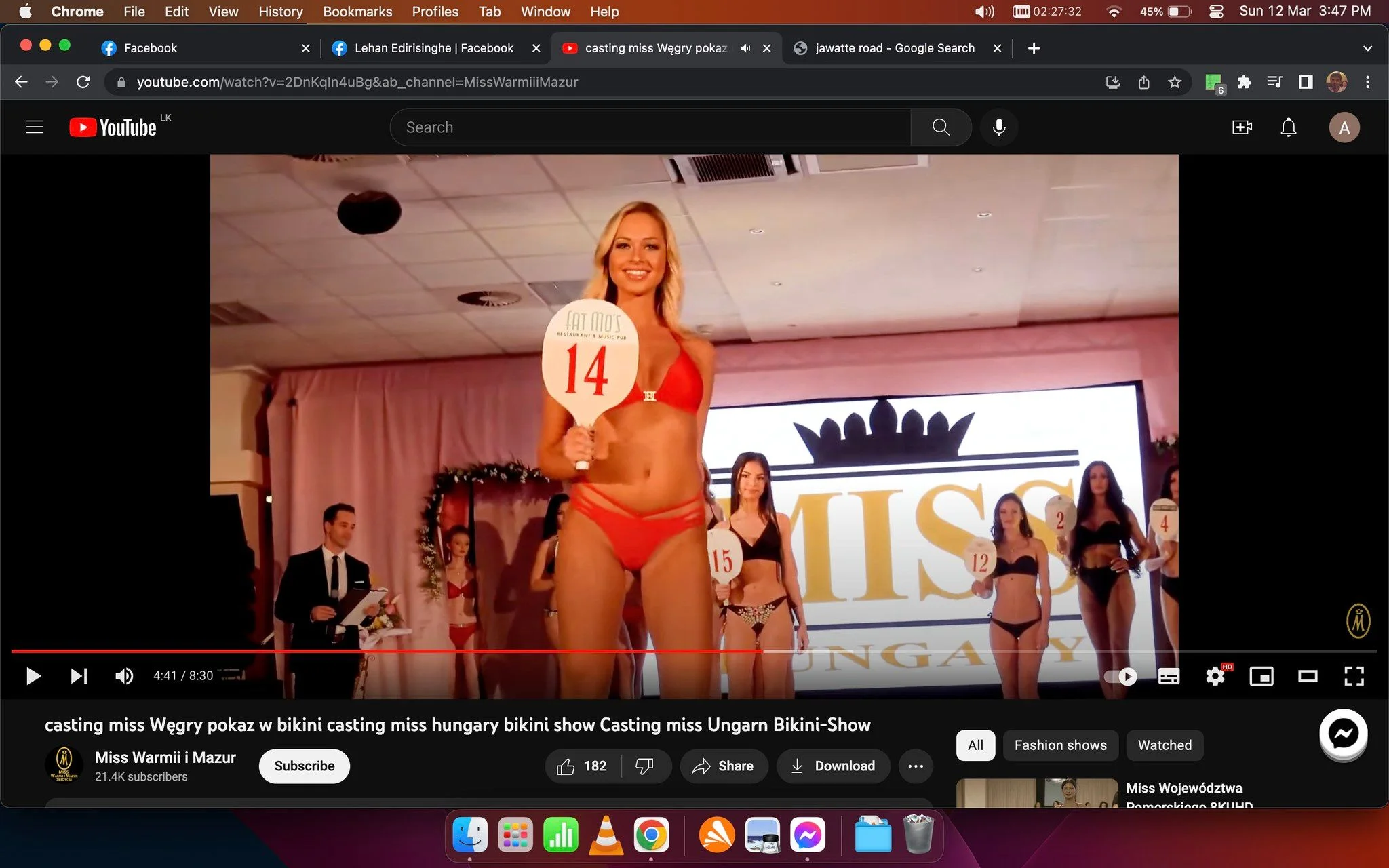Image resolution: width=1389 pixels, height=868 pixels.
Task: Toggle the autoplay switch
Action: [x=1120, y=675]
